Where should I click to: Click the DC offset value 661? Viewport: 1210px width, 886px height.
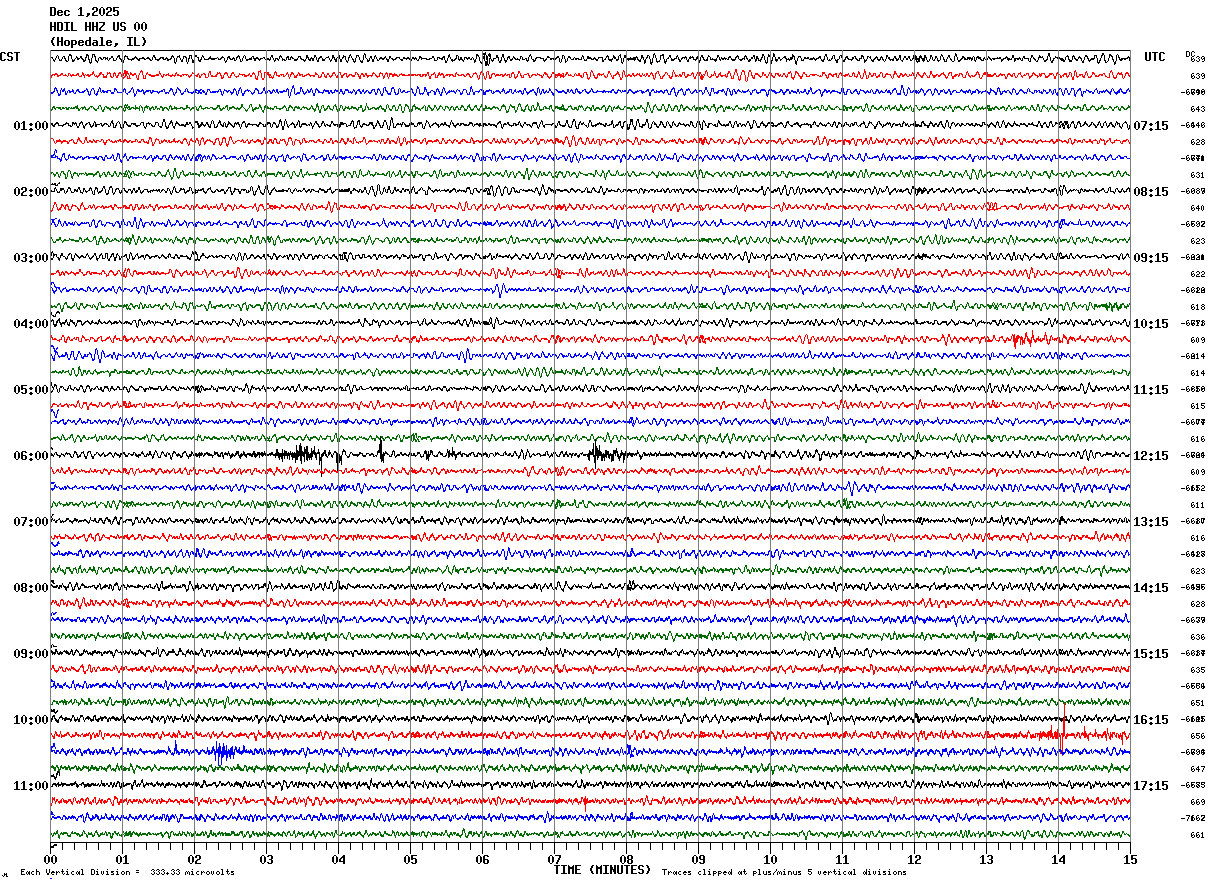point(1197,835)
